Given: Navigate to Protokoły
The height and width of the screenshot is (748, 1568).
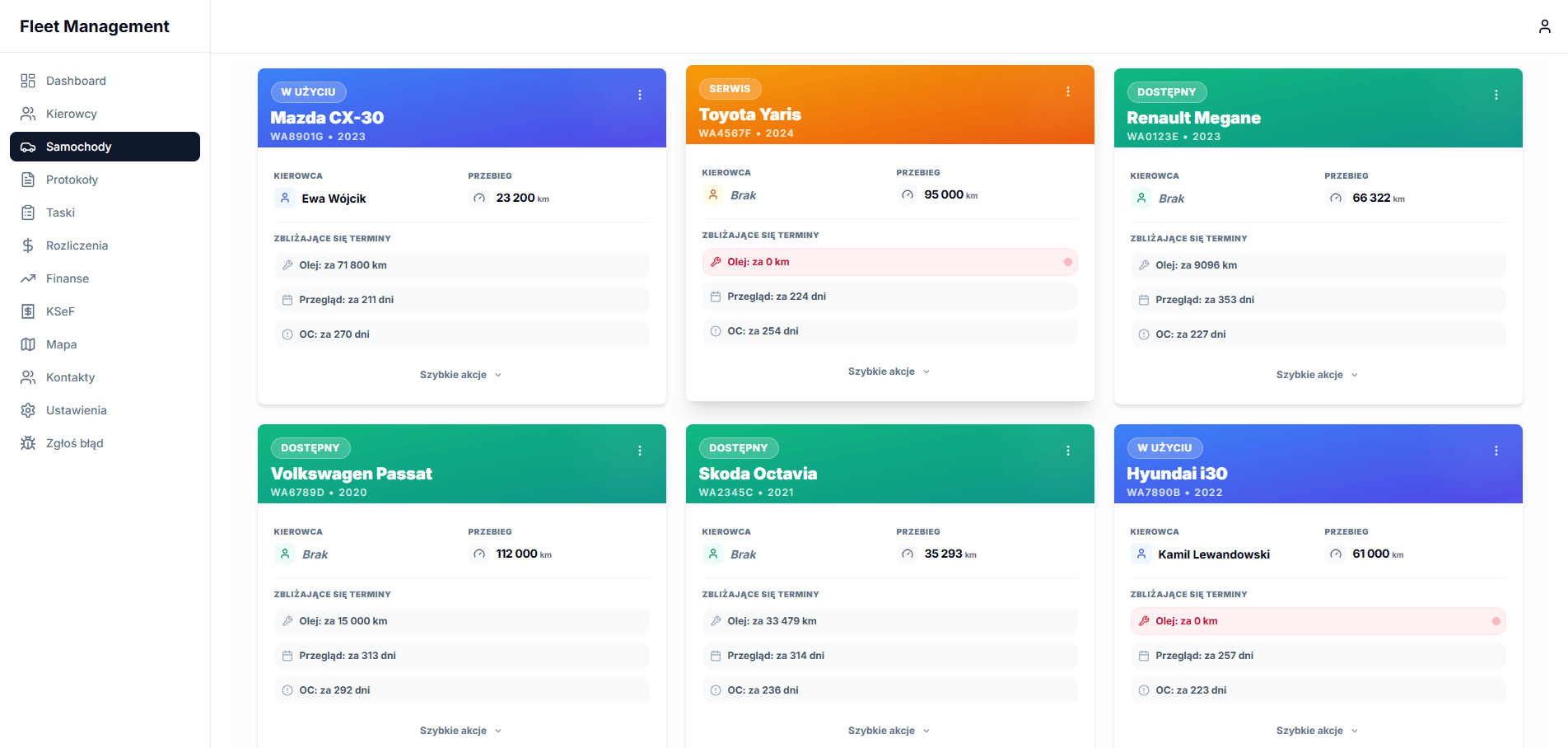Looking at the screenshot, I should click(105, 180).
